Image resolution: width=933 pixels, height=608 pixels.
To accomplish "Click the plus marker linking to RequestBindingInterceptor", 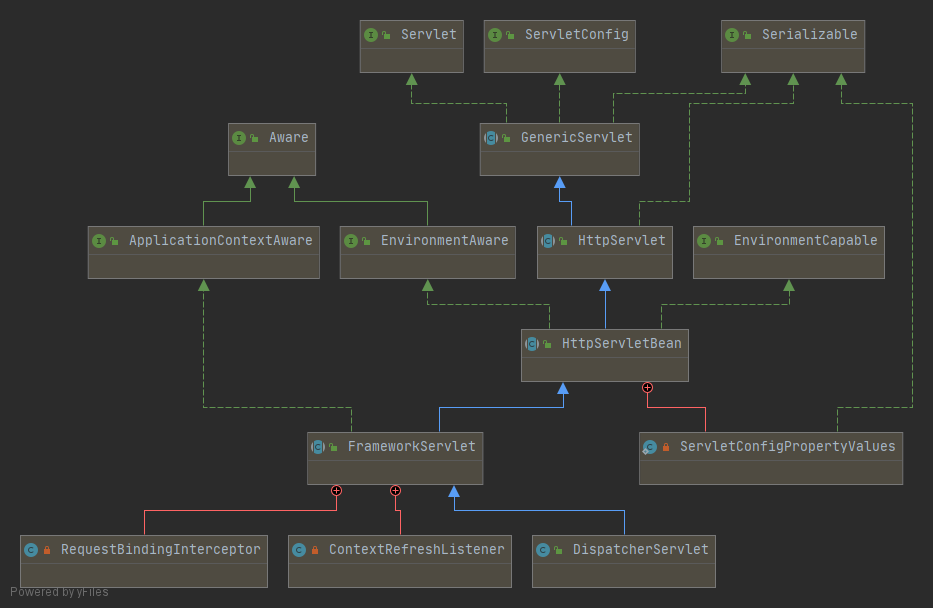I will pyautogui.click(x=336, y=490).
